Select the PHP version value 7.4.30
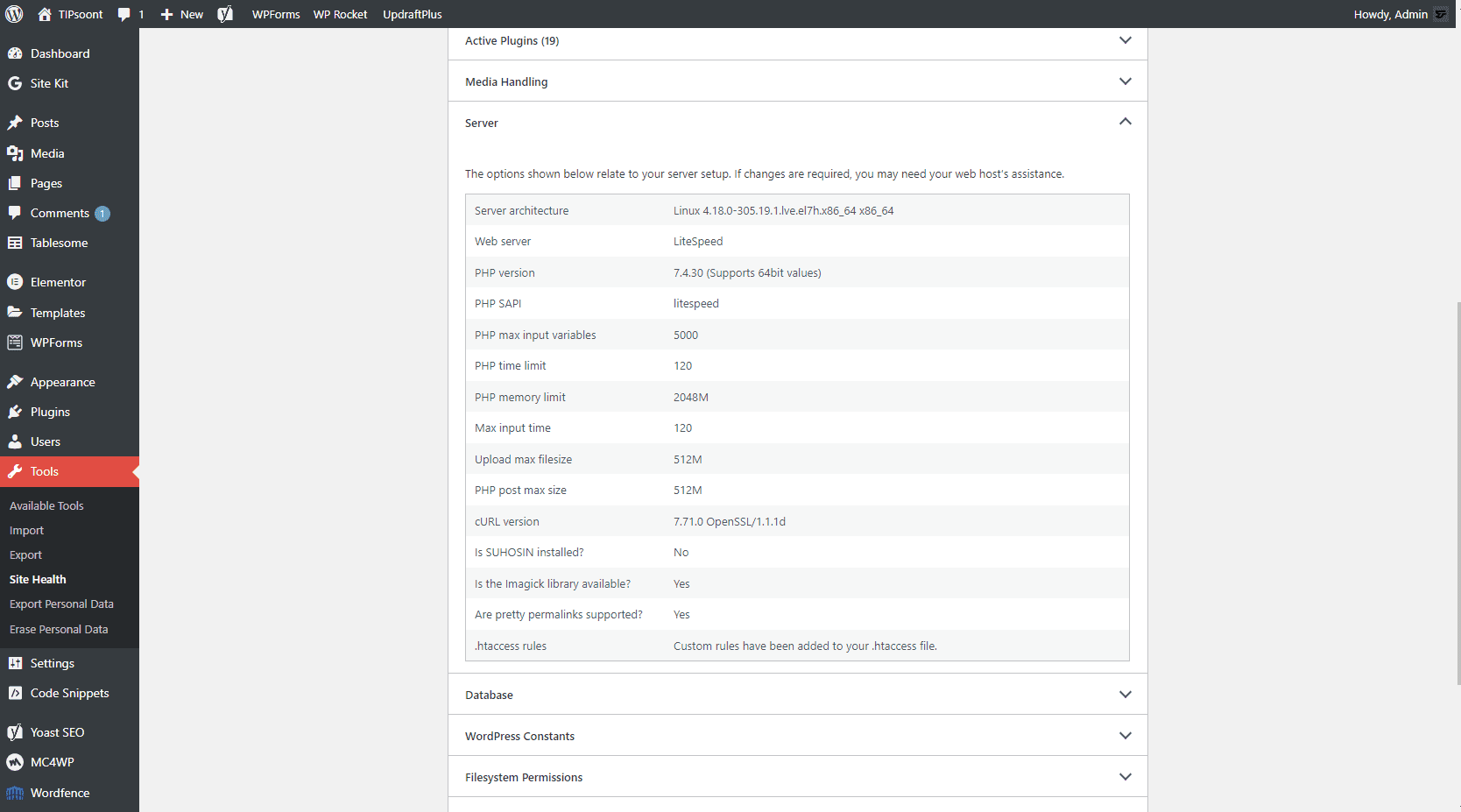 (x=747, y=272)
